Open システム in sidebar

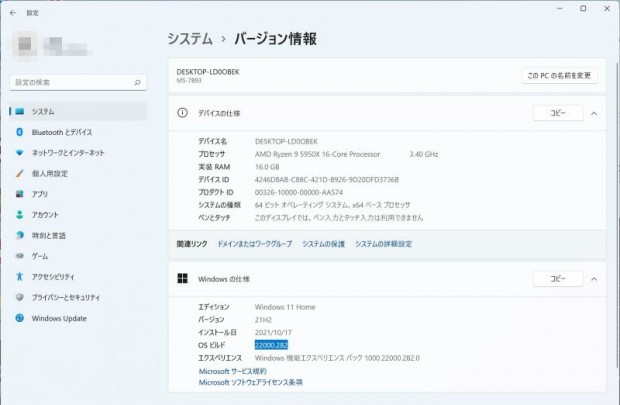tap(78, 112)
